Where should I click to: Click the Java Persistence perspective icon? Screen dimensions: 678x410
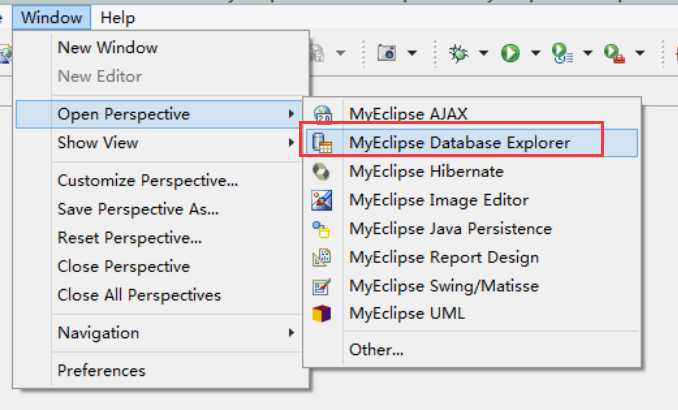321,229
